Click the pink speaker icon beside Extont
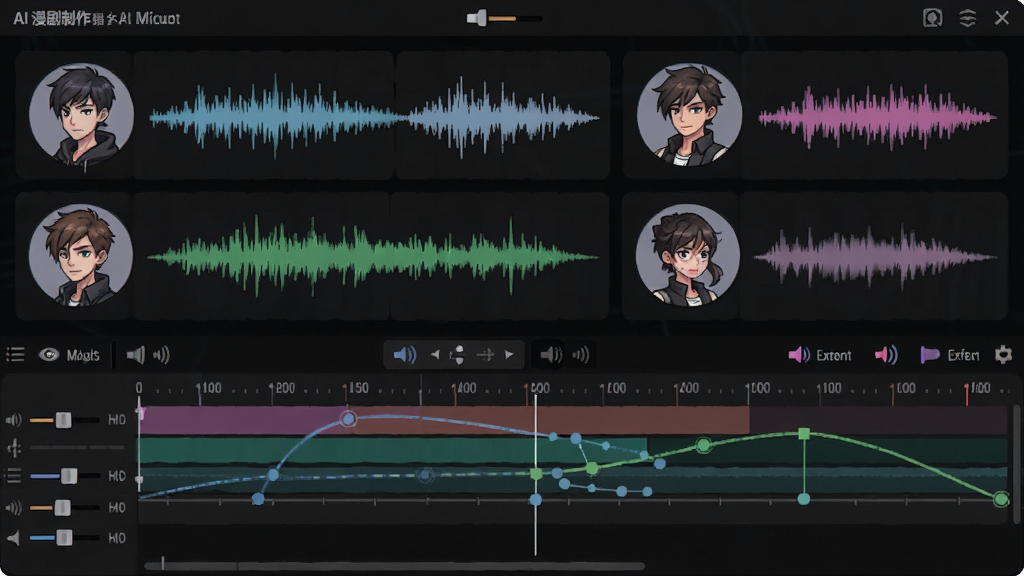1024x576 pixels. click(799, 355)
